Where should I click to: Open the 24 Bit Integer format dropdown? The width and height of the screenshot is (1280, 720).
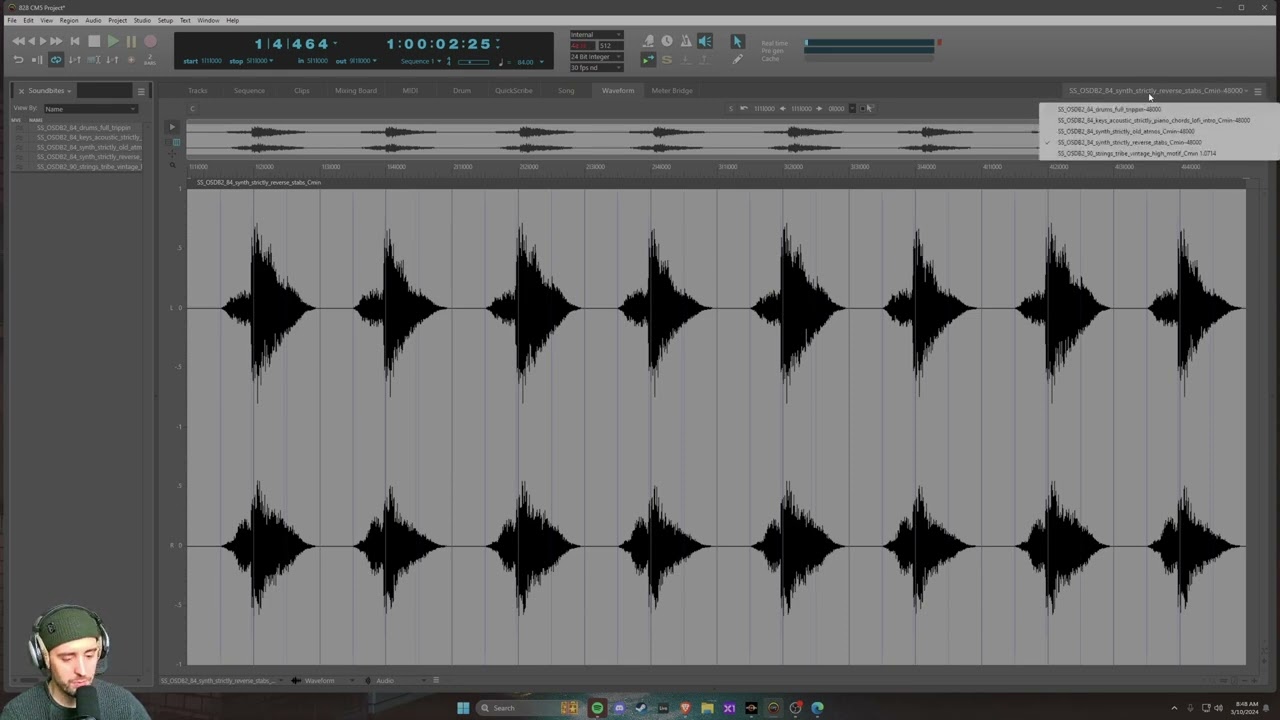596,57
